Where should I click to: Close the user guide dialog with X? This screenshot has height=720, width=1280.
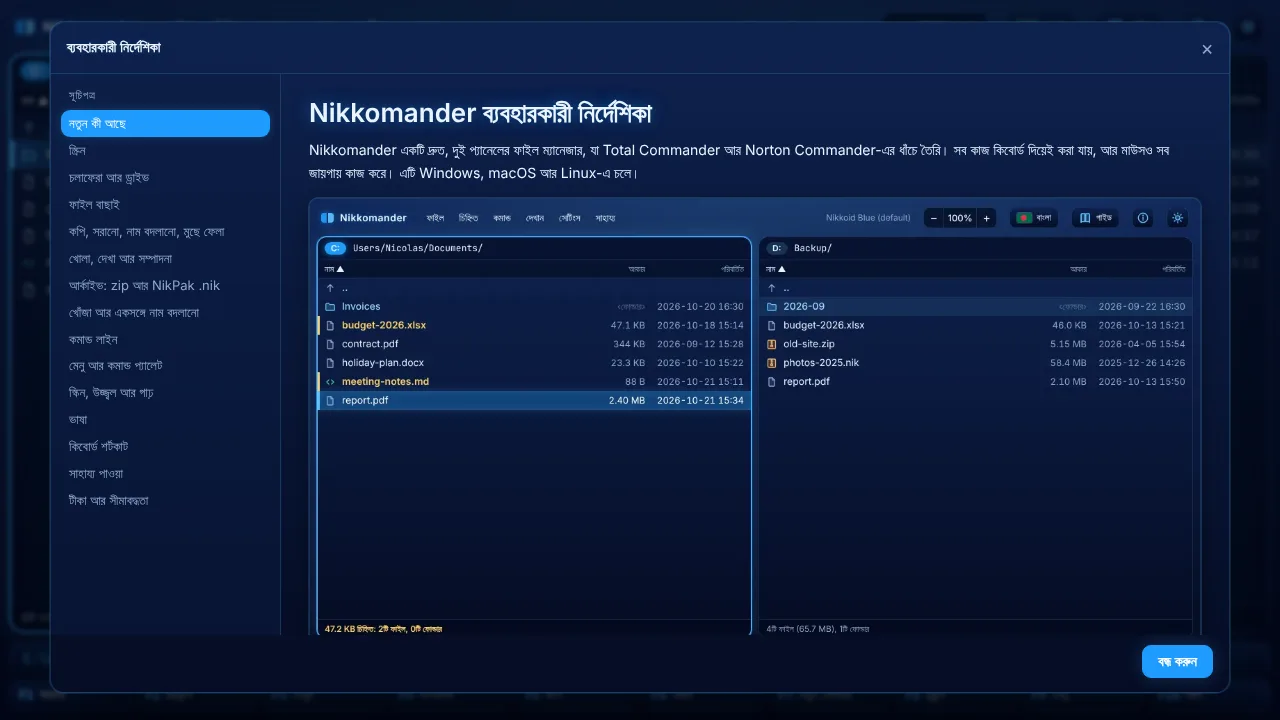[x=1207, y=49]
